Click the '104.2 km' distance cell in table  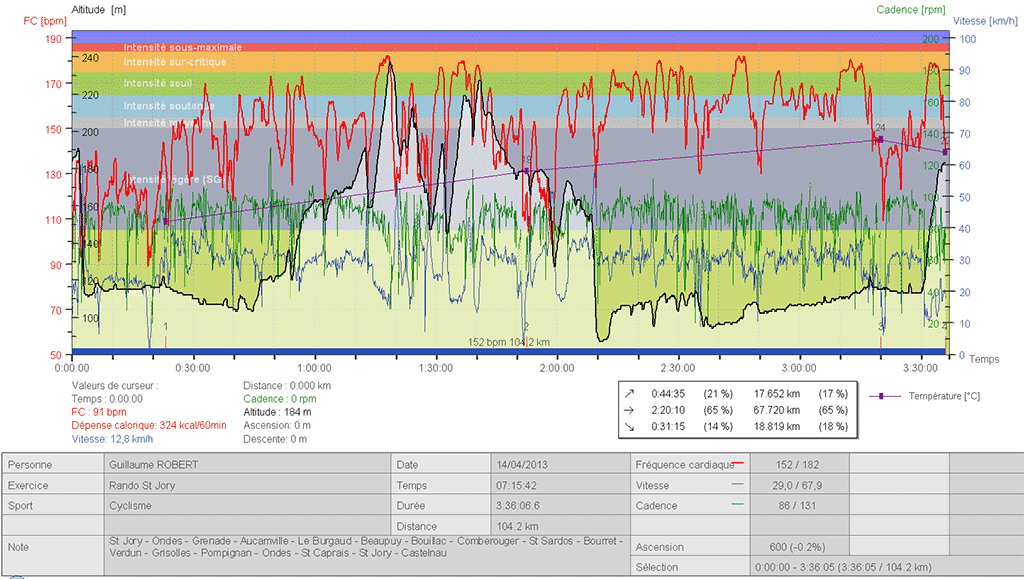click(x=560, y=526)
